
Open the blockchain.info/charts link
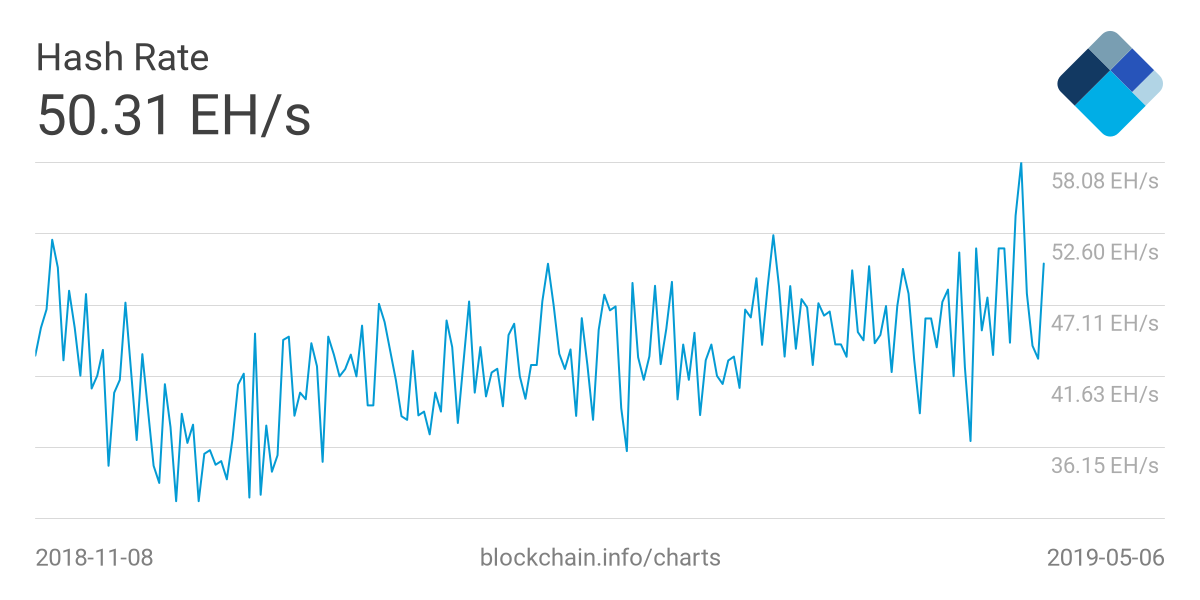pos(600,557)
